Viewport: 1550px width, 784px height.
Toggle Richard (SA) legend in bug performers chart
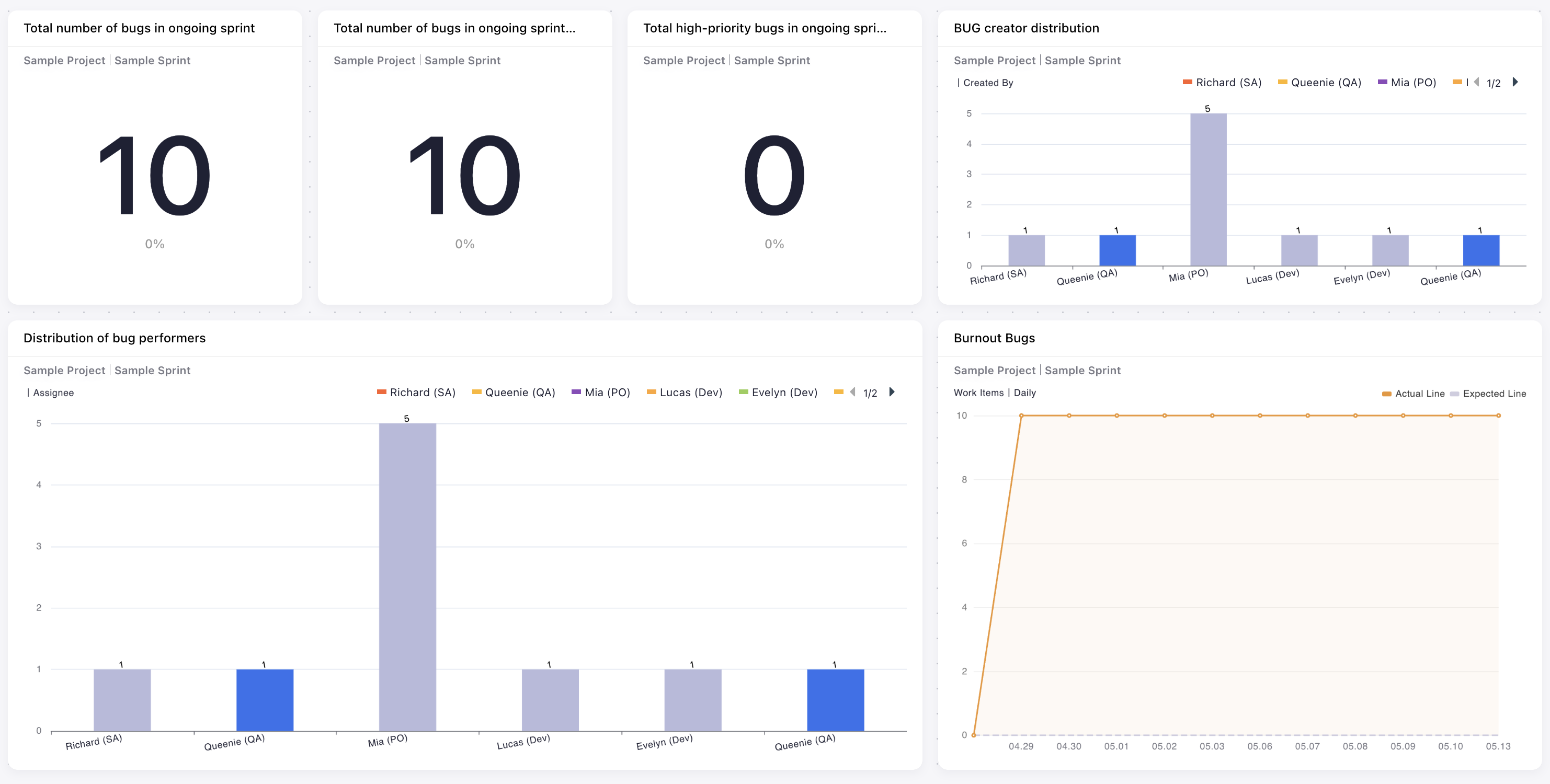tap(422, 392)
